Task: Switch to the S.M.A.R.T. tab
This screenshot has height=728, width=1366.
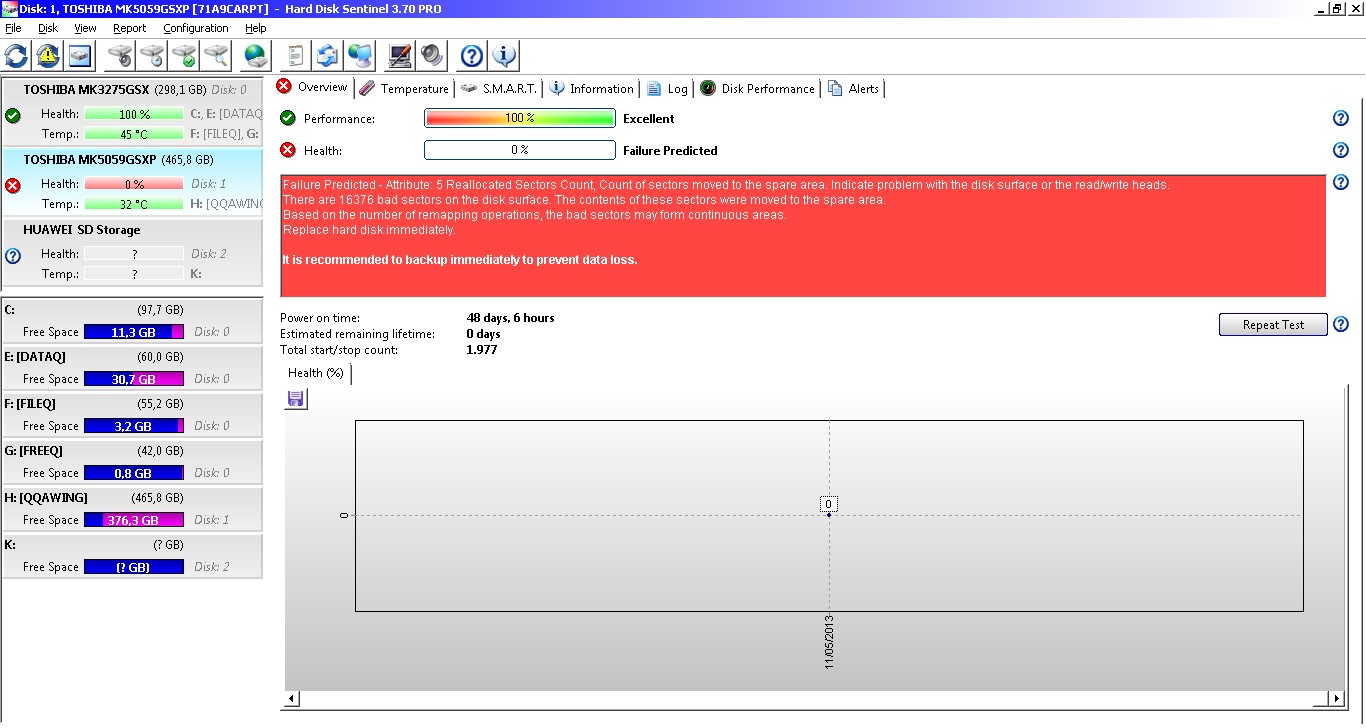Action: tap(499, 89)
